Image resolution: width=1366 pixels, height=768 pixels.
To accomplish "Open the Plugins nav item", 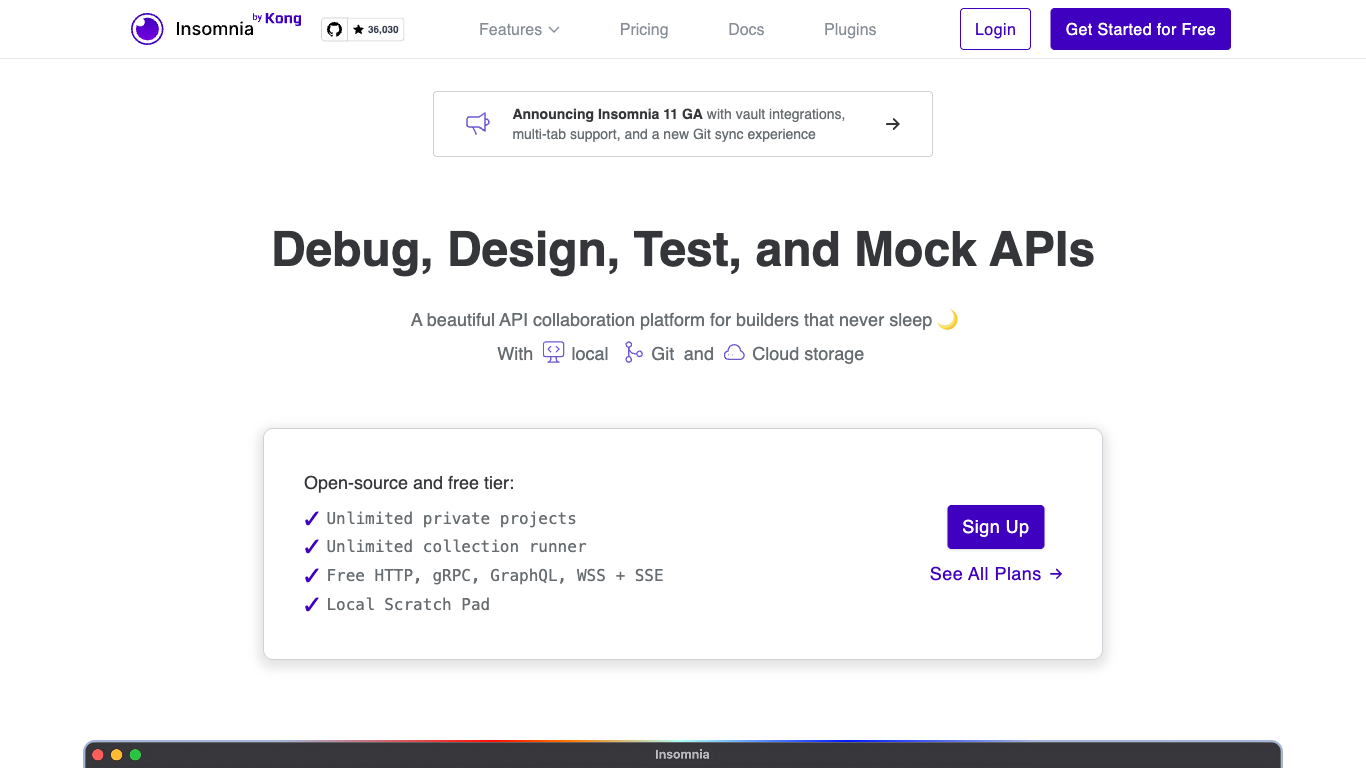I will coord(850,30).
